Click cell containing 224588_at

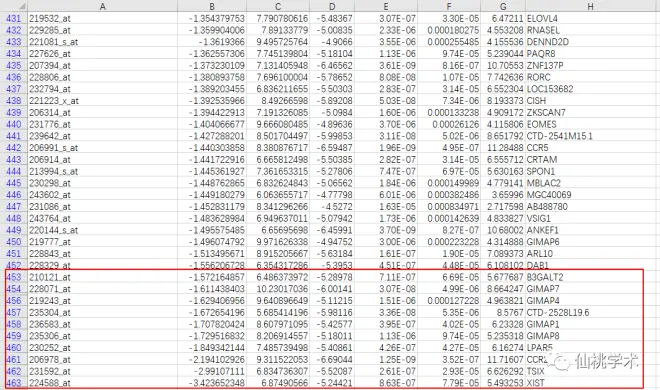(x=102, y=383)
